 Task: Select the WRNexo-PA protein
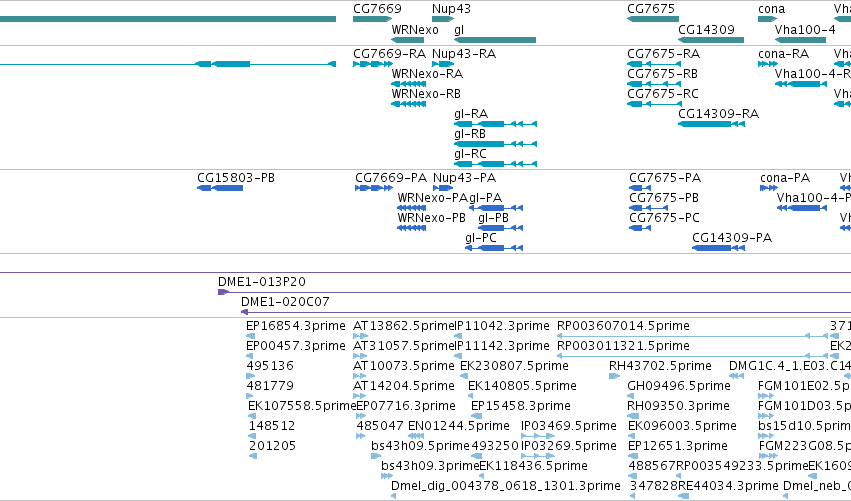coord(433,198)
